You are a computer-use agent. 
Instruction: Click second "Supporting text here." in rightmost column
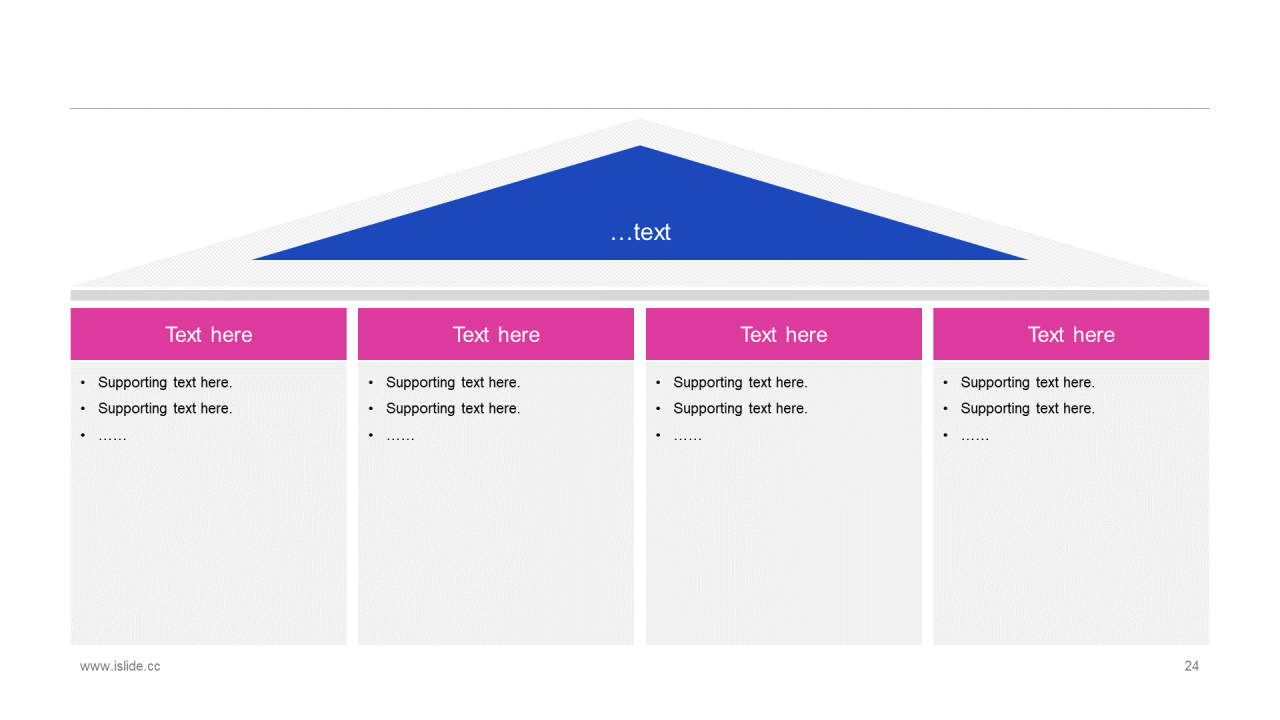tap(1028, 408)
